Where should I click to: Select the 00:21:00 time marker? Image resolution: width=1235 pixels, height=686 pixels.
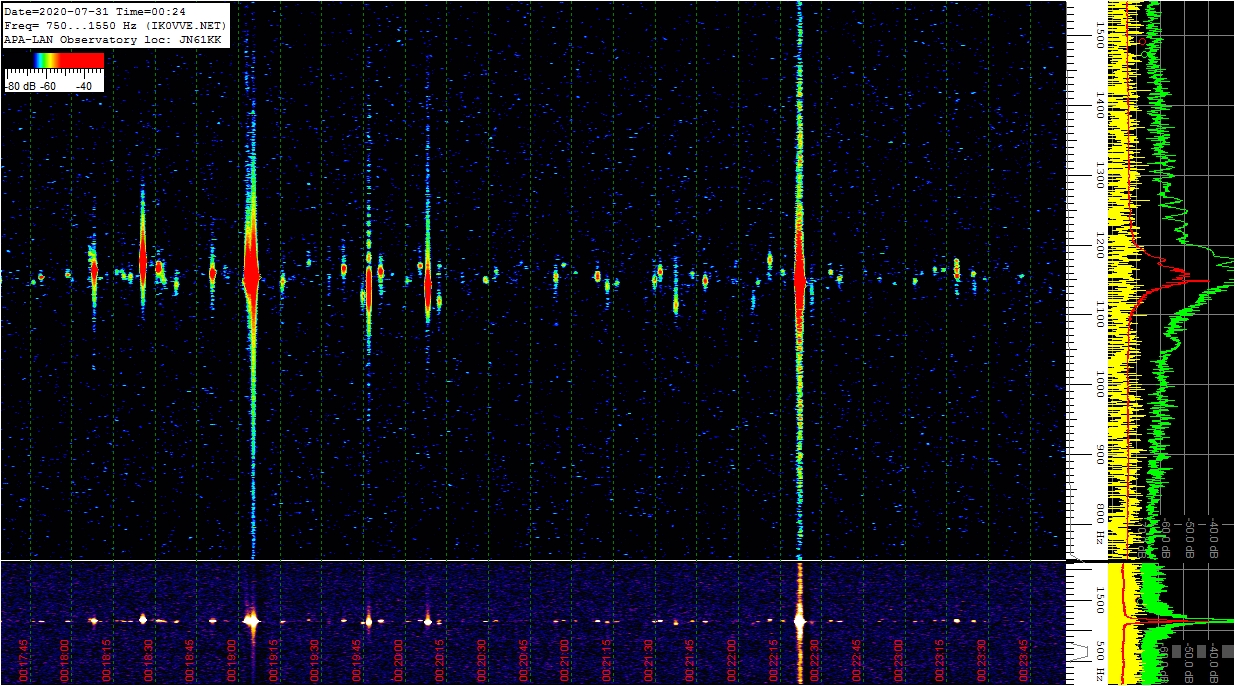tap(565, 662)
